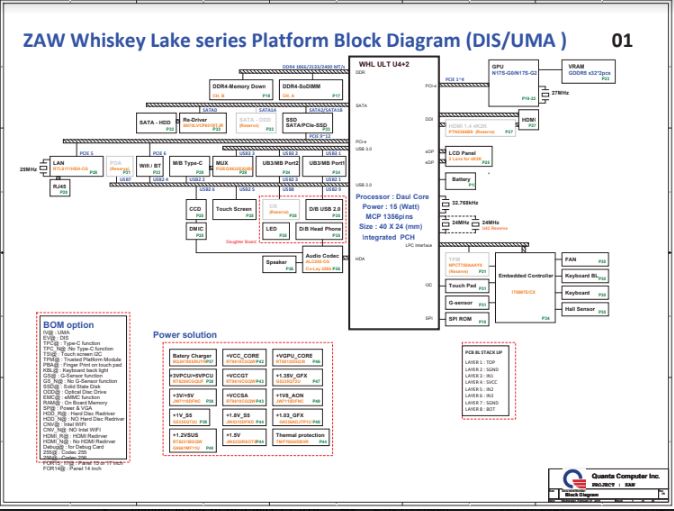Screen dimensions: 674x511
Task: Click the 32.768kHz crystal symbol
Action: click(x=446, y=203)
